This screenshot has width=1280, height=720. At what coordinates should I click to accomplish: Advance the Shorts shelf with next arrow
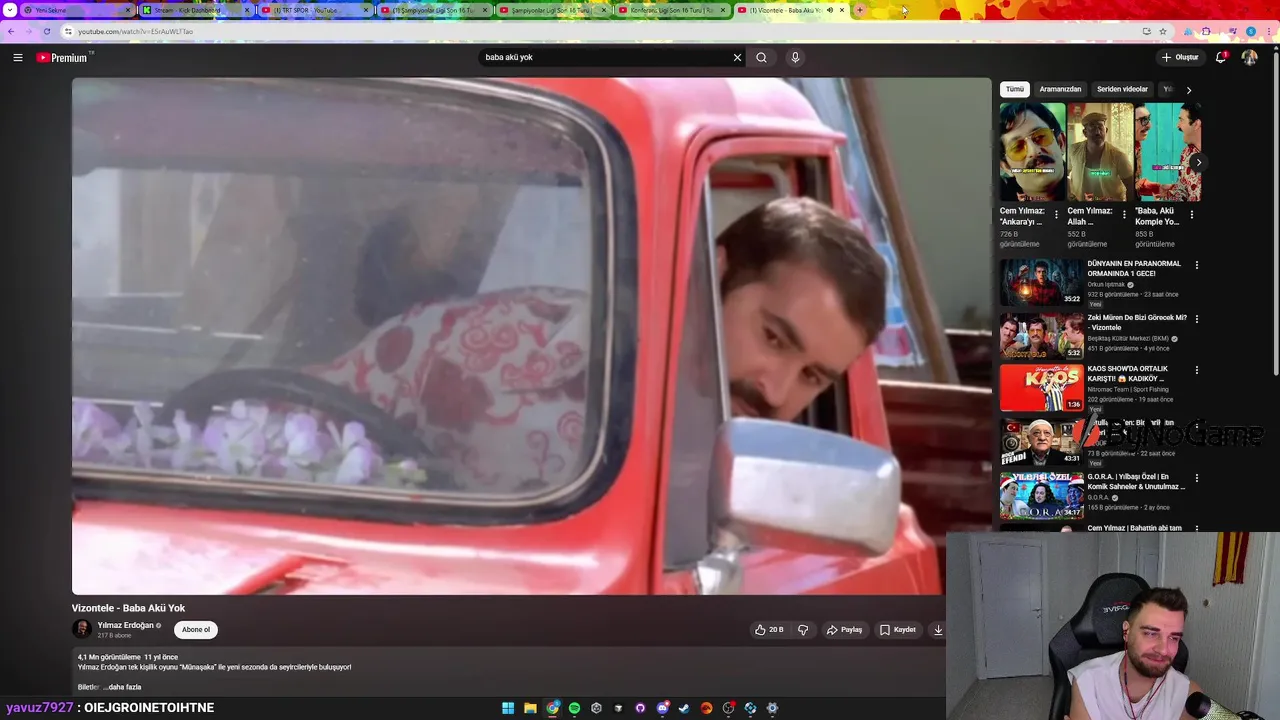1198,162
